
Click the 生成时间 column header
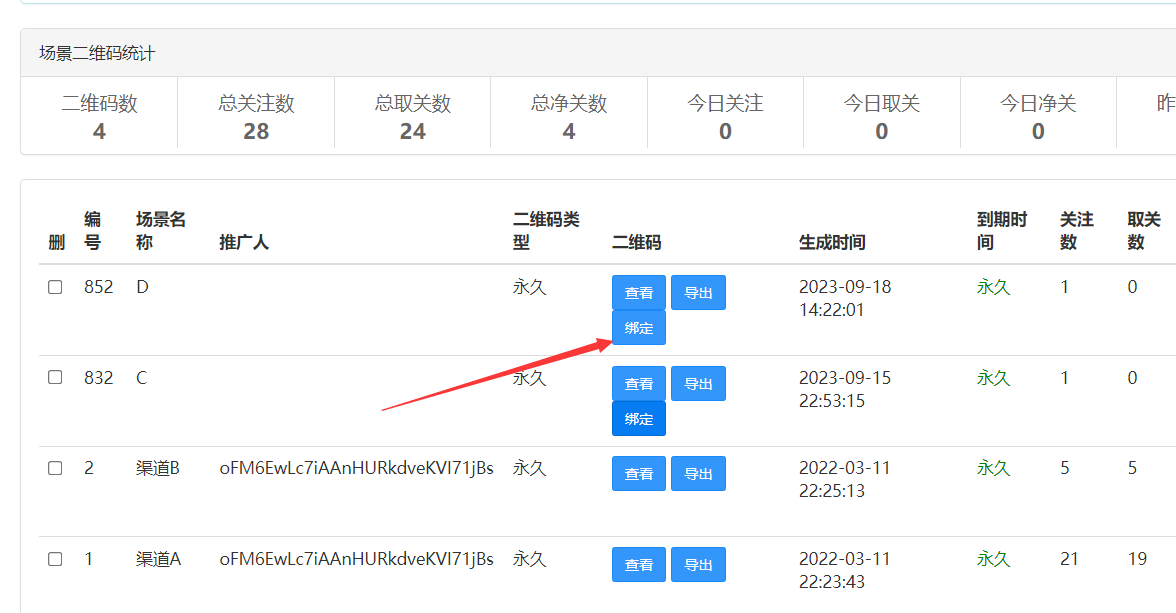832,242
